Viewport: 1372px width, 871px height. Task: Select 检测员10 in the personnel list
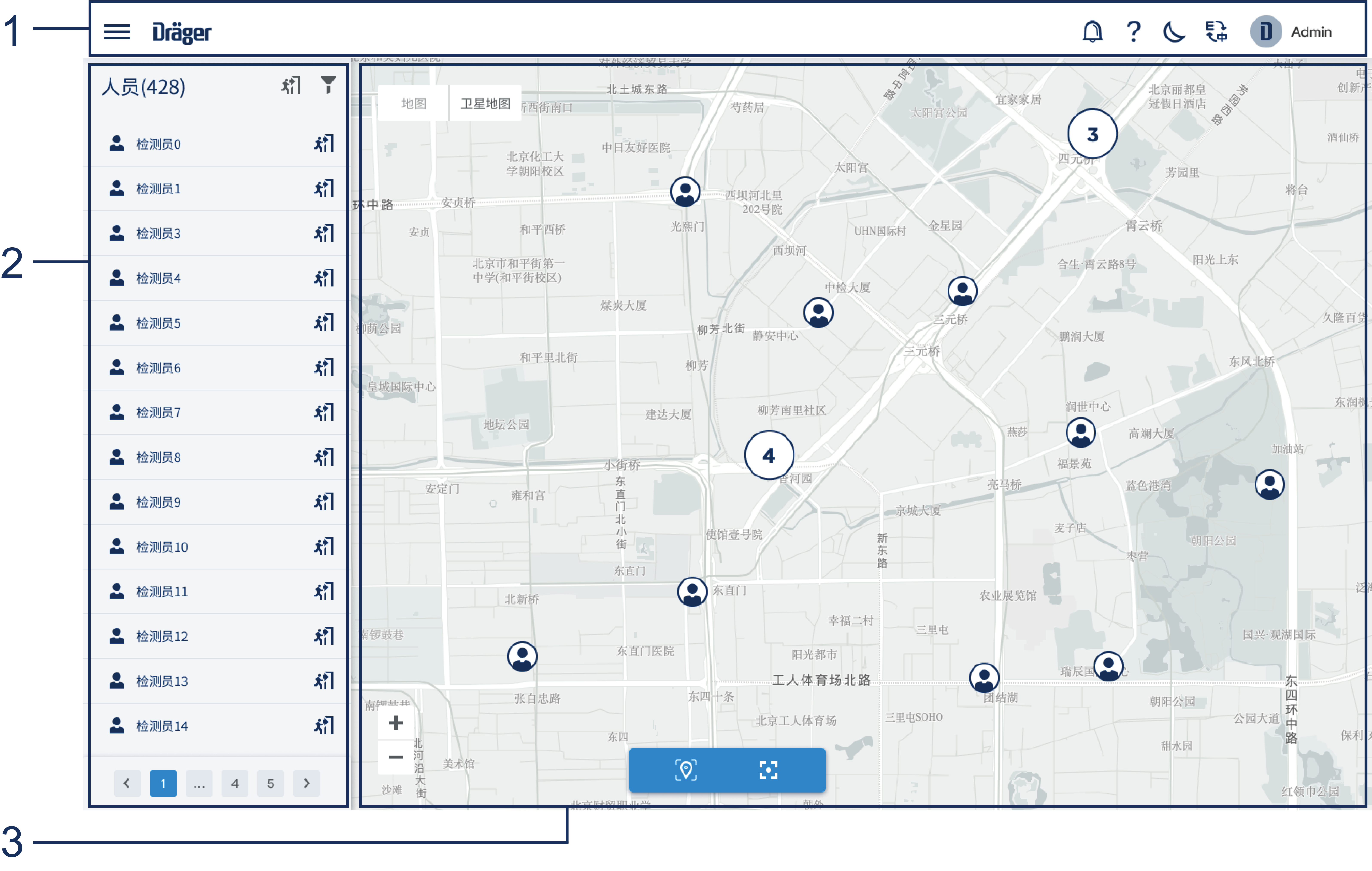coord(162,547)
